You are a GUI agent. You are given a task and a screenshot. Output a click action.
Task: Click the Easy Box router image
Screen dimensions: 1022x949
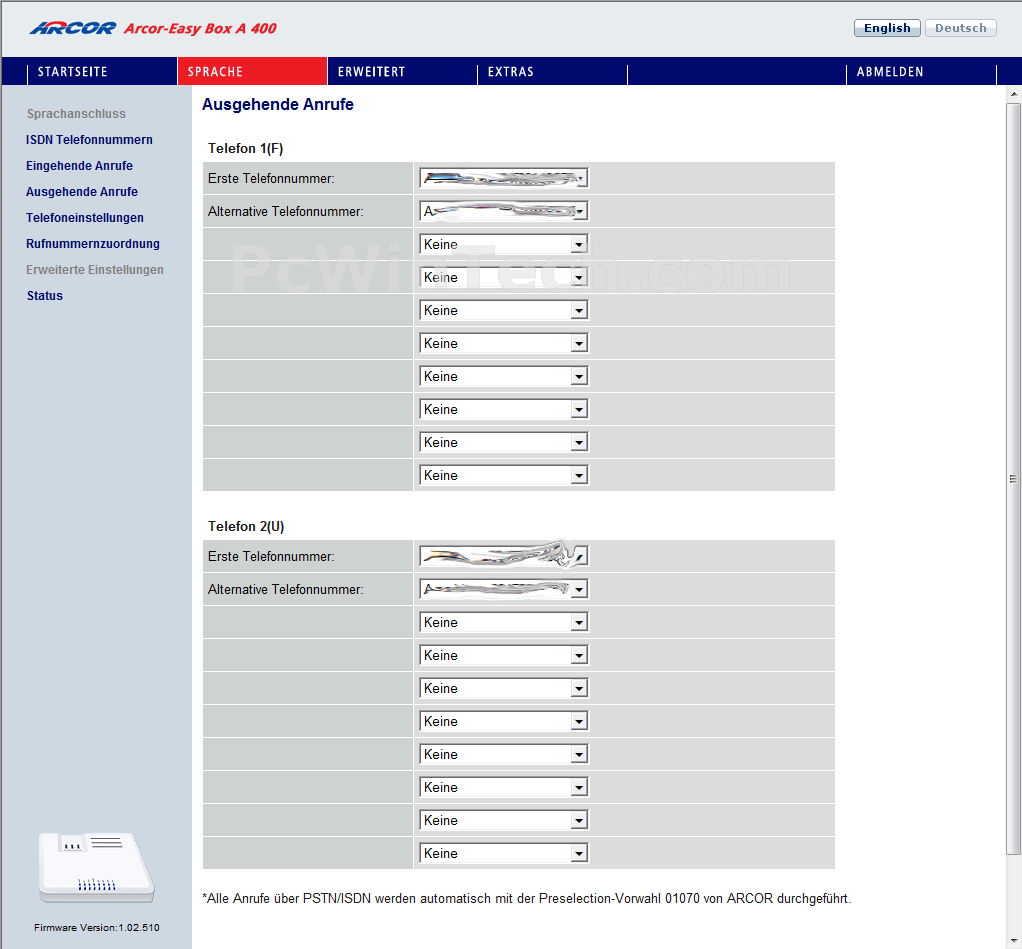tap(96, 867)
